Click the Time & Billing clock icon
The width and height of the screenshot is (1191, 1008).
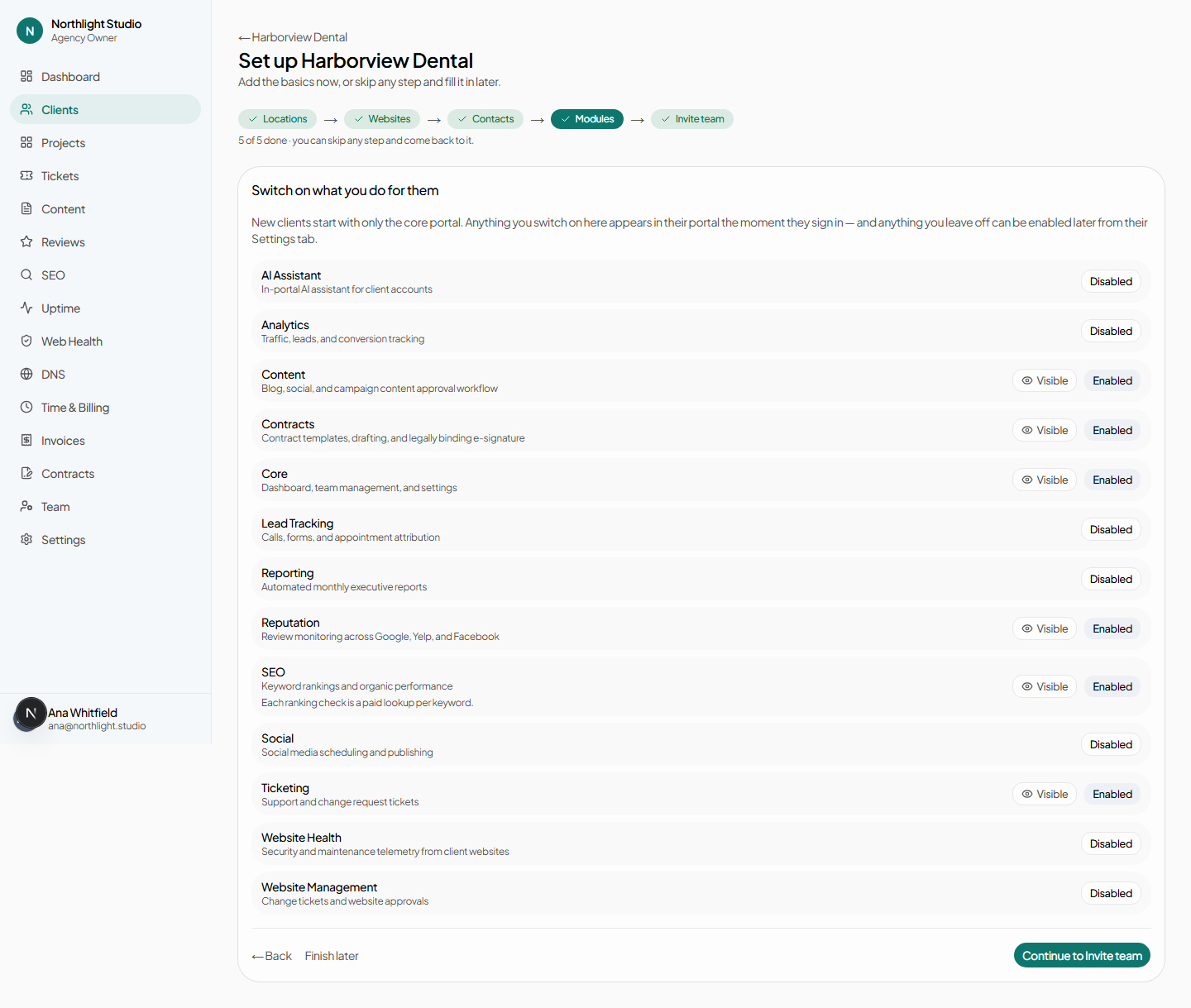coord(26,407)
